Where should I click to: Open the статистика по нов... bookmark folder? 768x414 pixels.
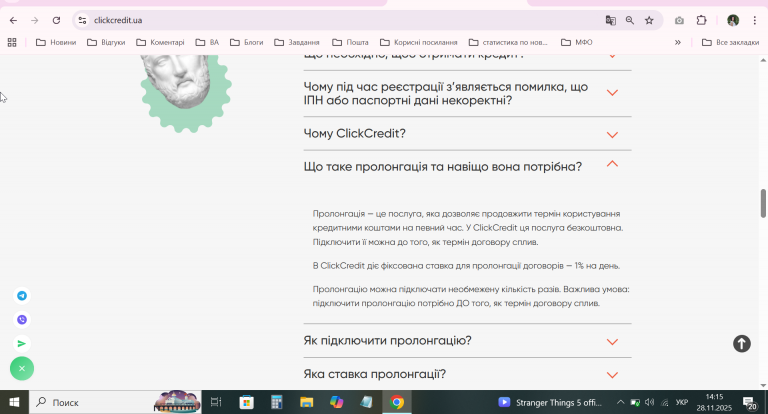coord(508,43)
